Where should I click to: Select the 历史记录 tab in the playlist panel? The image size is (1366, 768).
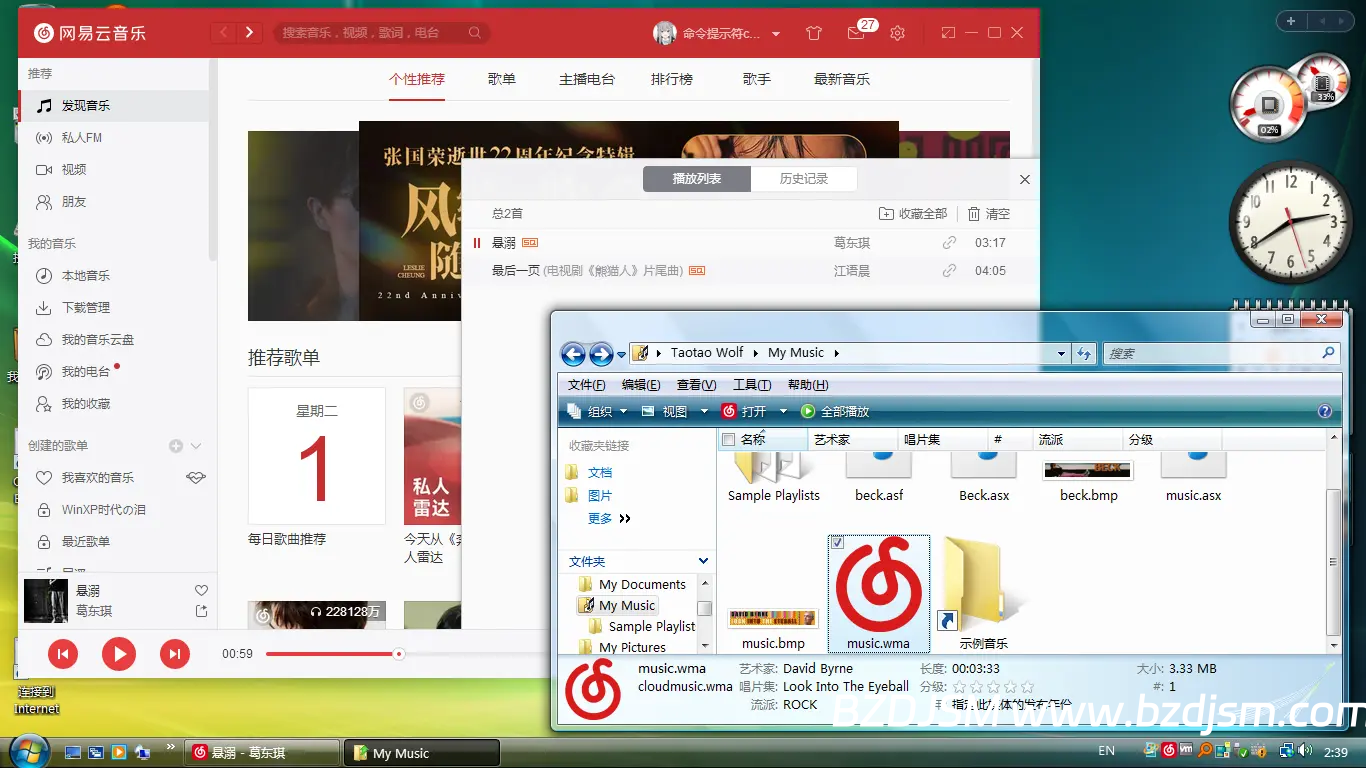coord(804,179)
